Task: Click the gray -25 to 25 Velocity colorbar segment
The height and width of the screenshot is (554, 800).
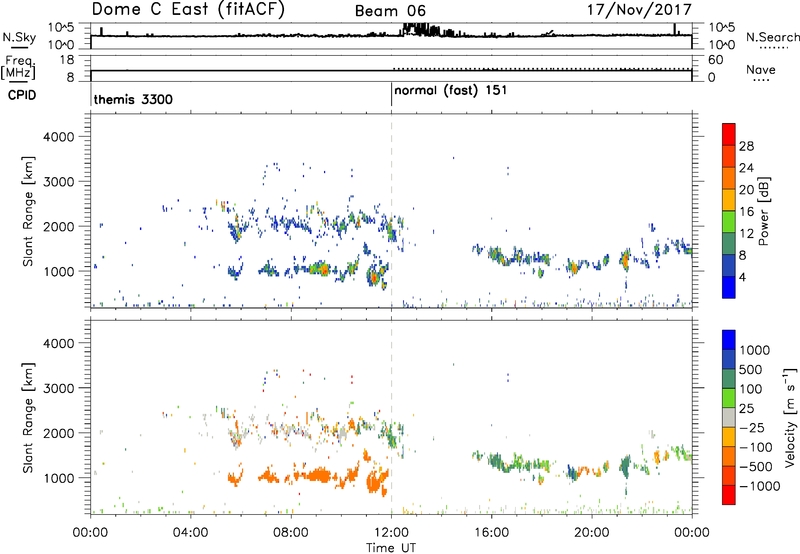Action: 729,417
